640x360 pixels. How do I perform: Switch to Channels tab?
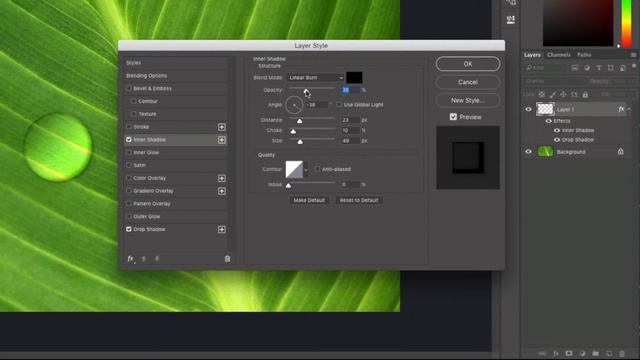coord(559,55)
